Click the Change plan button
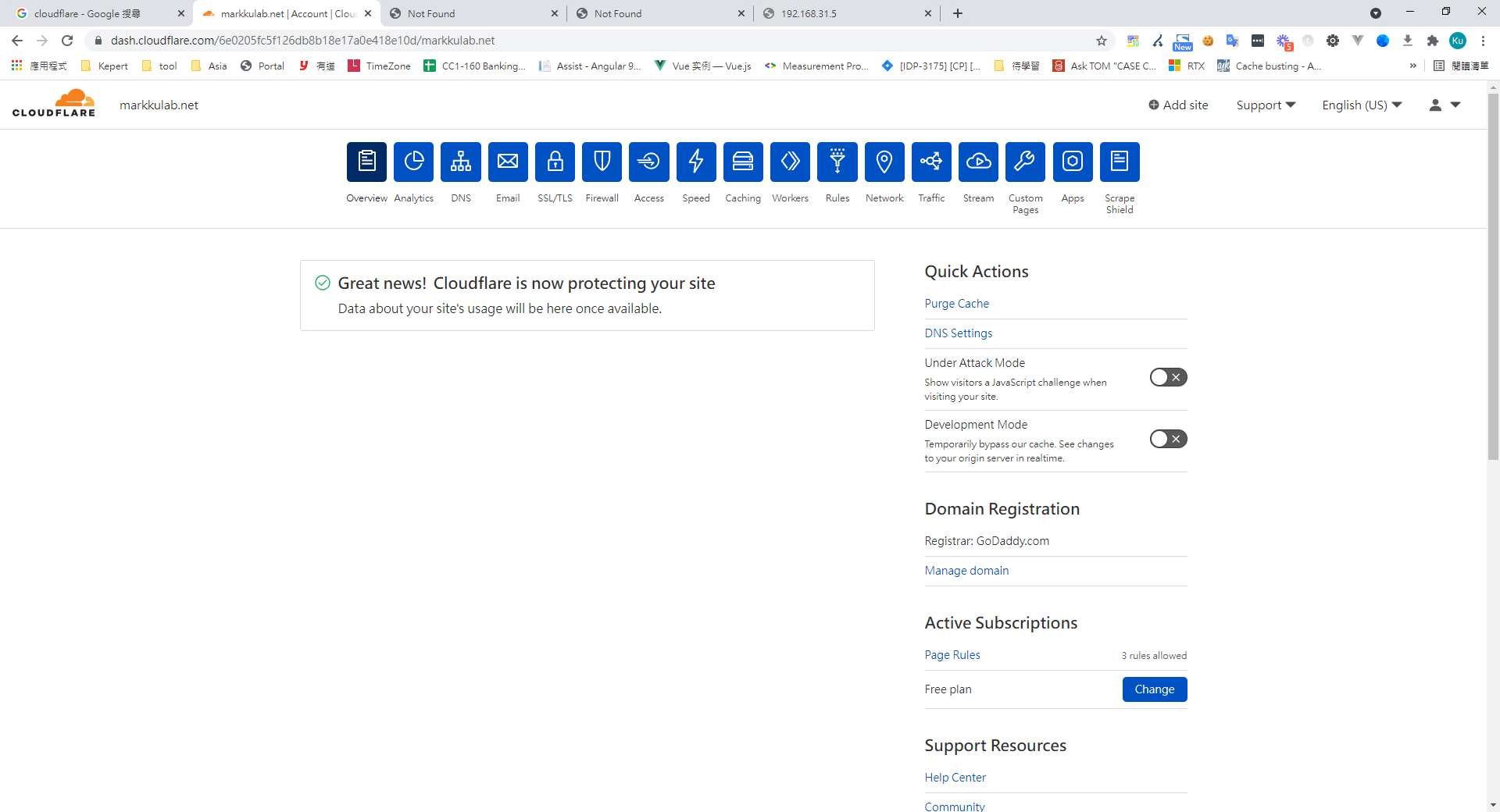This screenshot has height=812, width=1500. 1154,689
